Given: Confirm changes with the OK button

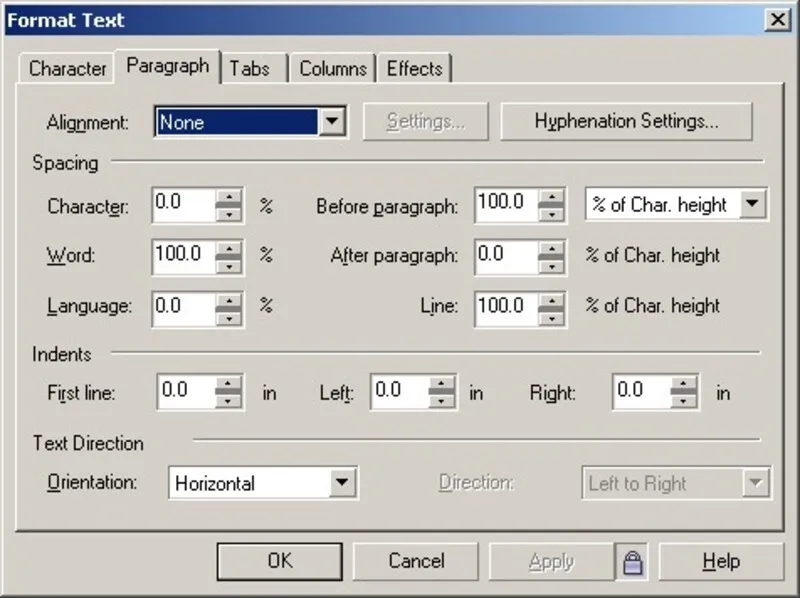Looking at the screenshot, I should point(279,561).
